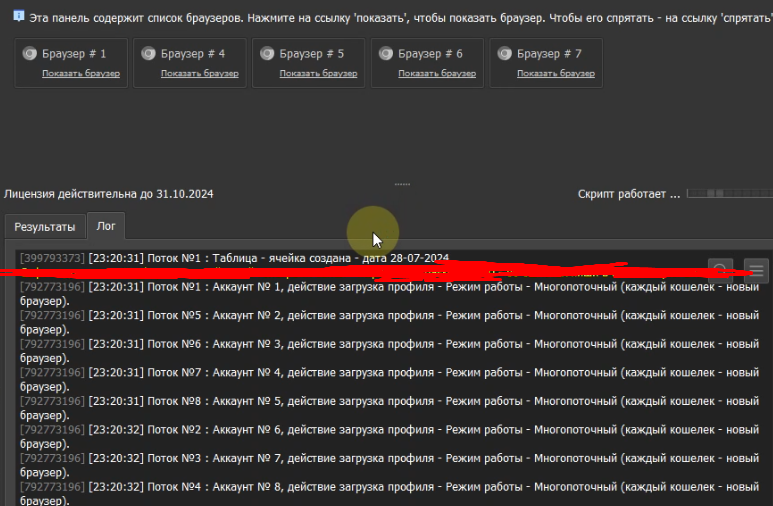Viewport: 773px width, 506px height.
Task: Click the script running progress bar
Action: tap(727, 193)
